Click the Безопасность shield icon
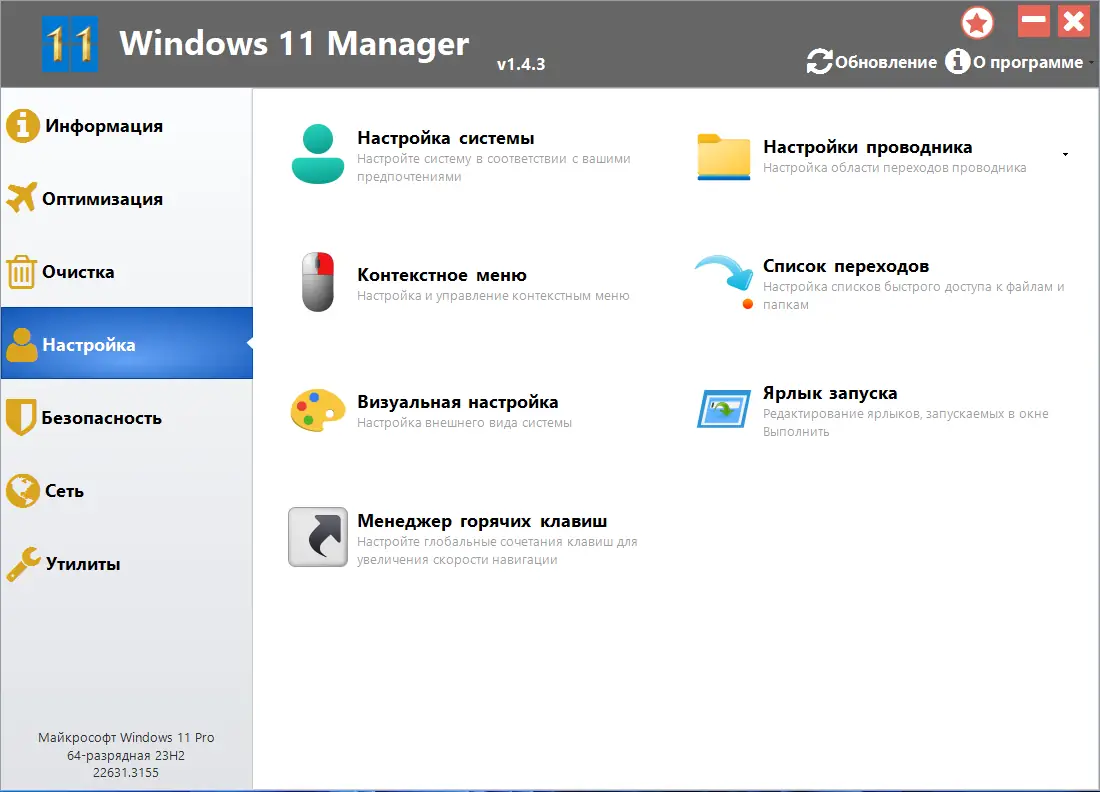 pyautogui.click(x=21, y=418)
